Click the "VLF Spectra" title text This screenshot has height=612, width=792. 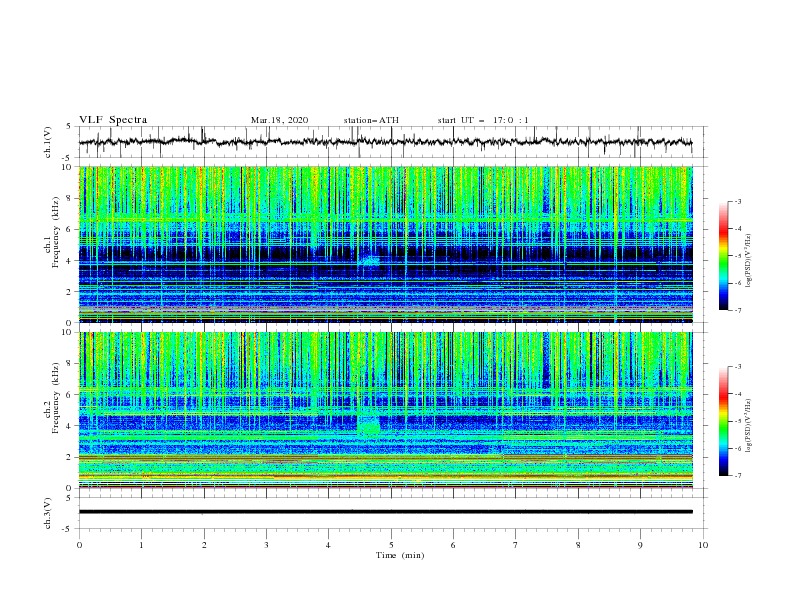(113, 120)
